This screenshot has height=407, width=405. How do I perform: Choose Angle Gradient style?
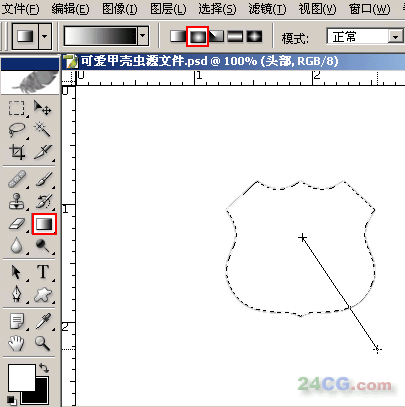pos(217,36)
